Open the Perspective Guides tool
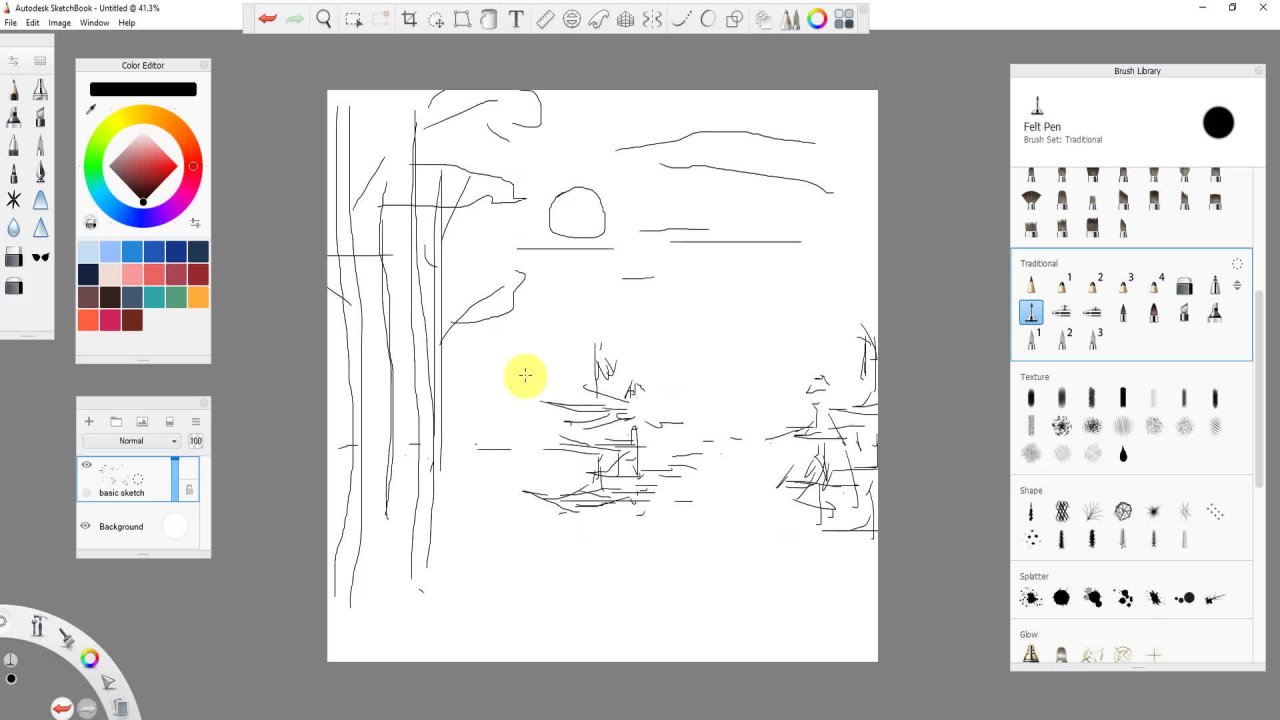Screen dimensions: 1280x720 click(x=626, y=18)
